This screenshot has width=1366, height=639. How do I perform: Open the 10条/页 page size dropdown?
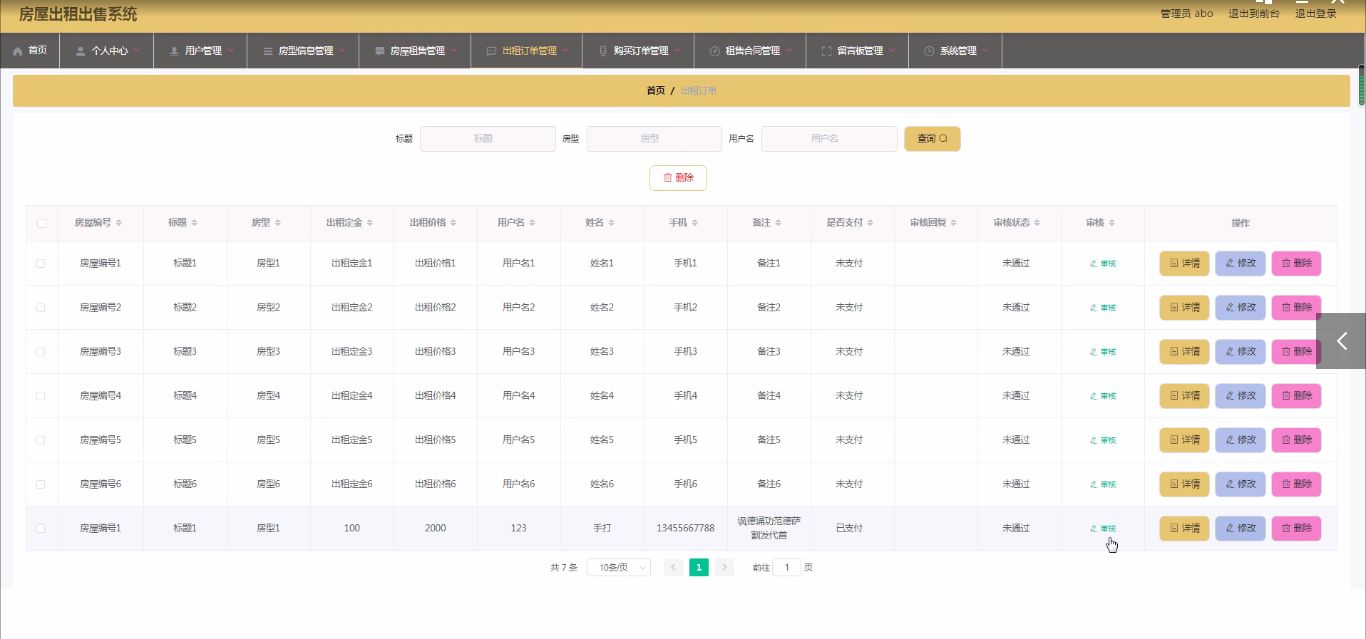coord(618,567)
